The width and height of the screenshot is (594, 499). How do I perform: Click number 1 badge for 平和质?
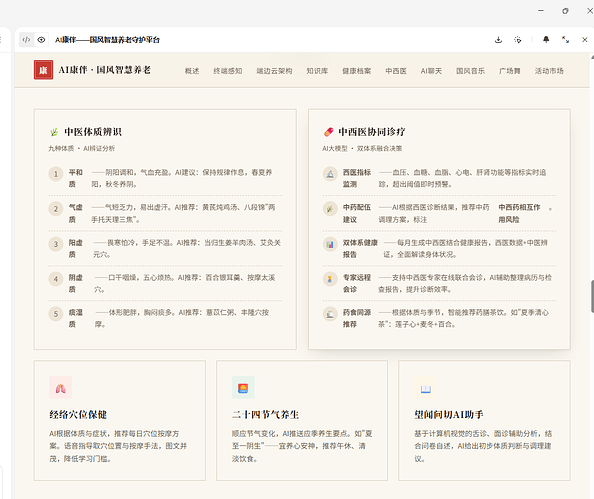[56, 174]
